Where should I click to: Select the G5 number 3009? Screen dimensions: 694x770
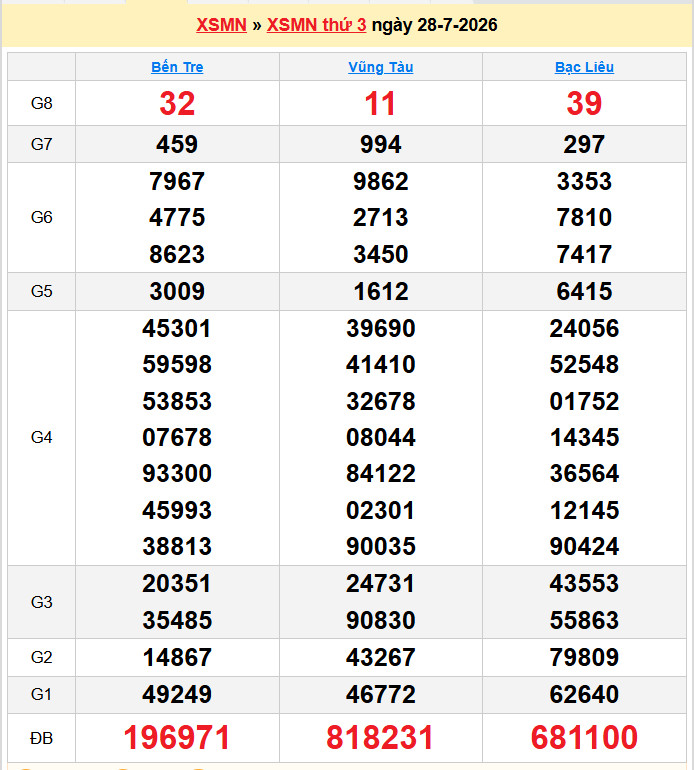click(x=177, y=291)
